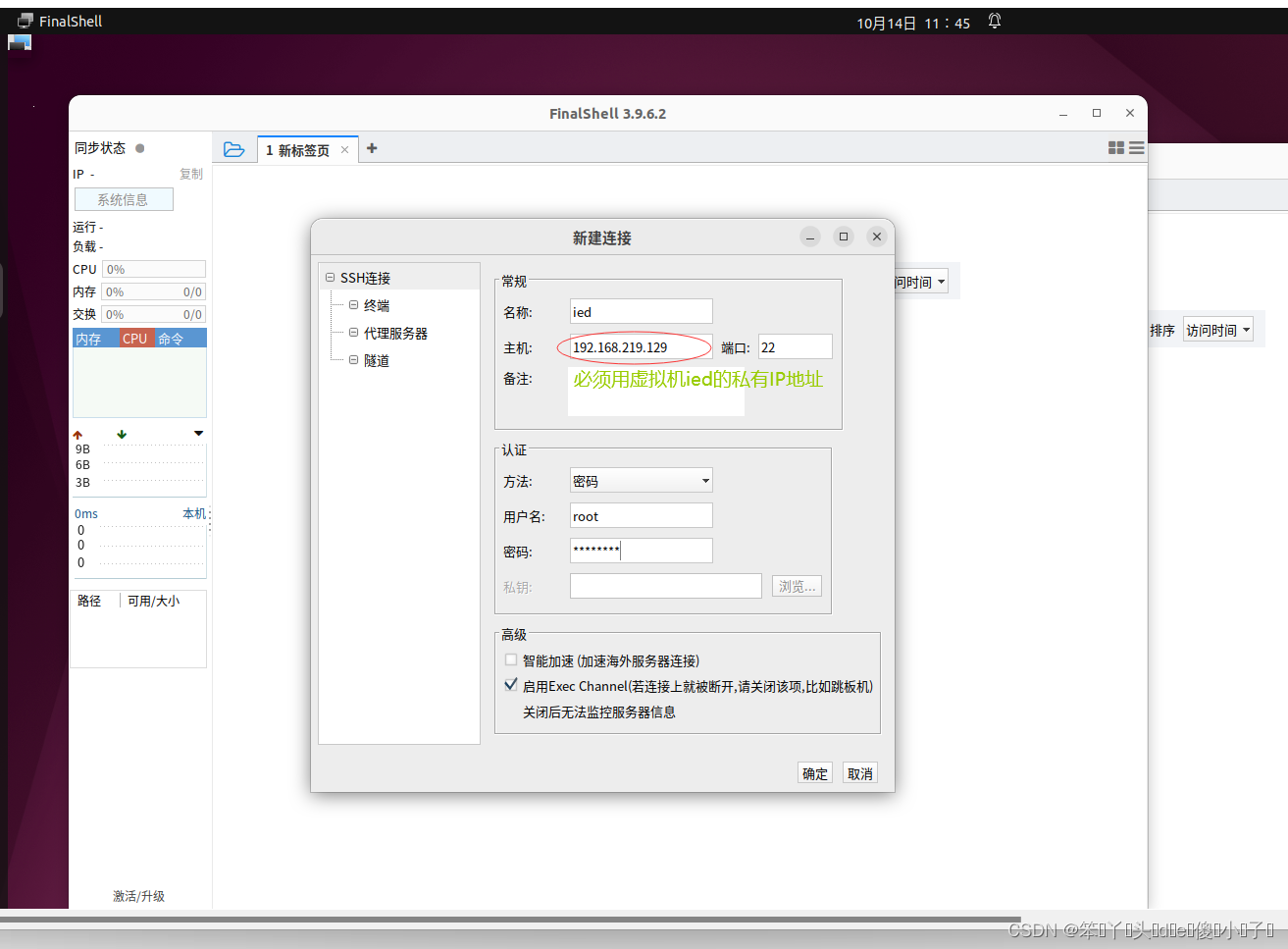
Task: Enable the 智能加速 checkbox
Action: [511, 659]
